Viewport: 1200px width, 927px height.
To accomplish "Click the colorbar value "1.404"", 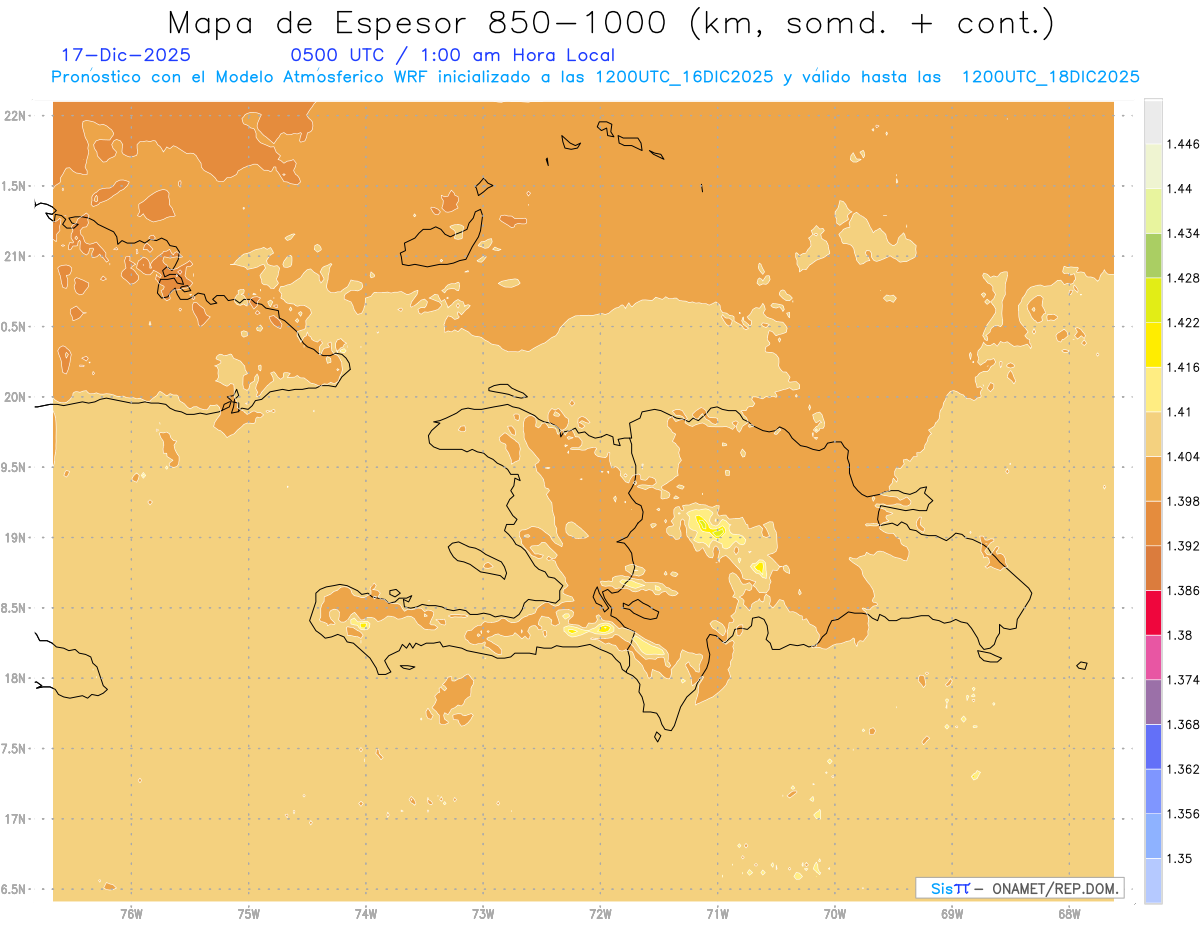I will point(1183,456).
